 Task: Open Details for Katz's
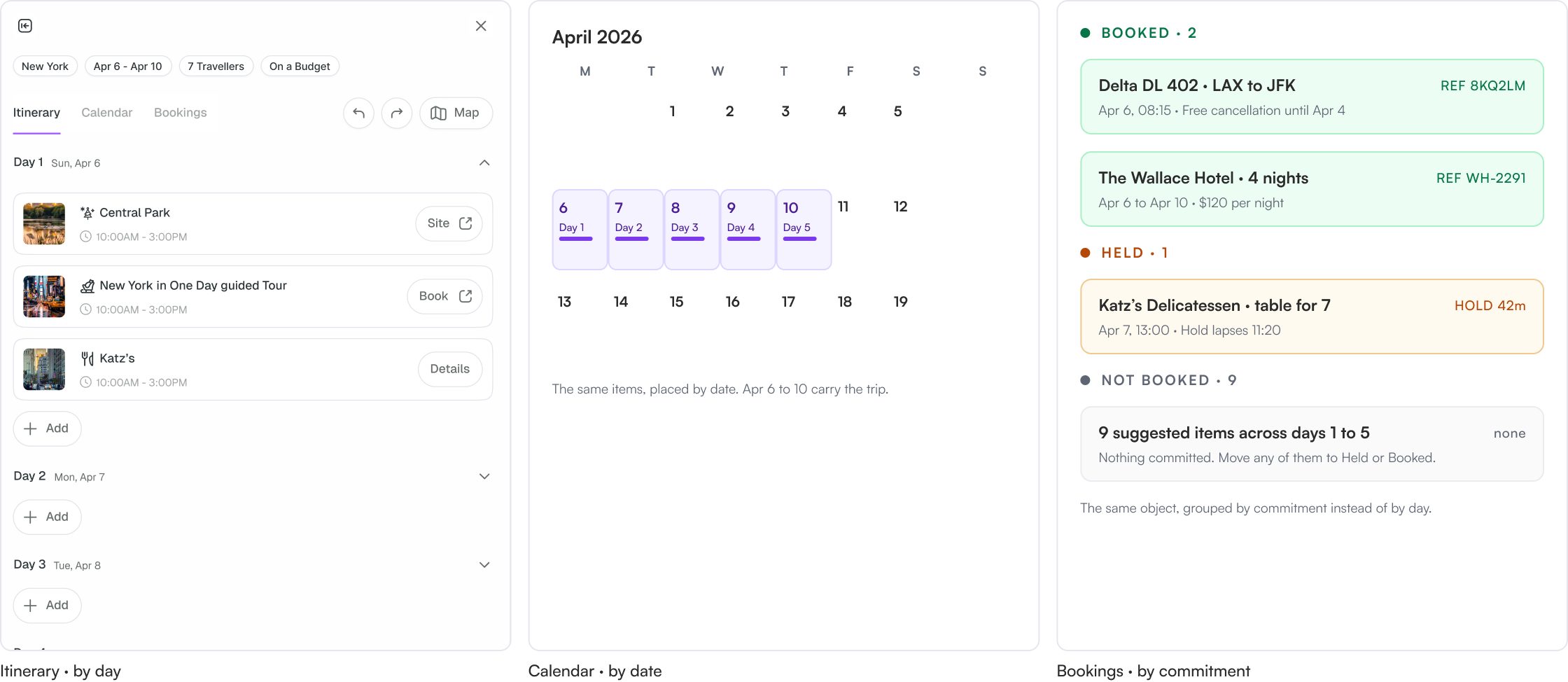coord(450,369)
